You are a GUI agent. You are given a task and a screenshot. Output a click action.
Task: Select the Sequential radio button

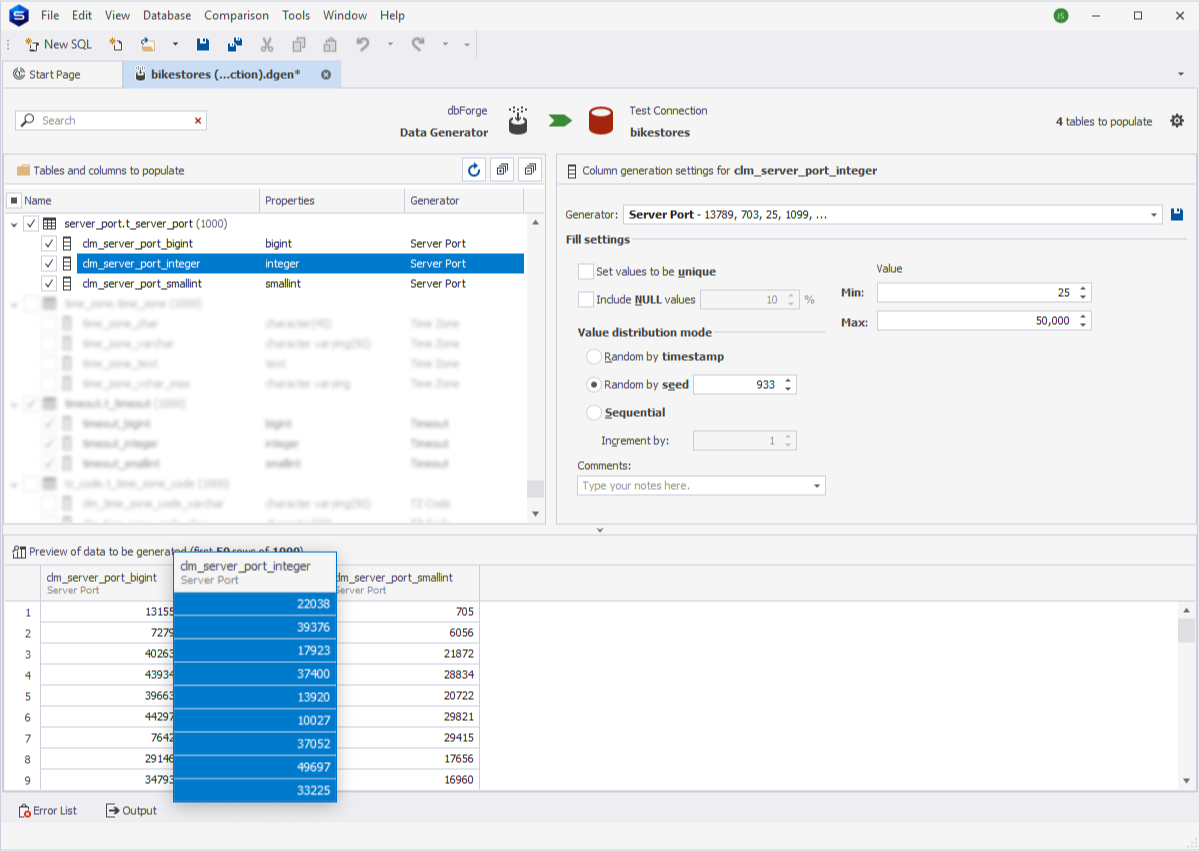pyautogui.click(x=594, y=413)
